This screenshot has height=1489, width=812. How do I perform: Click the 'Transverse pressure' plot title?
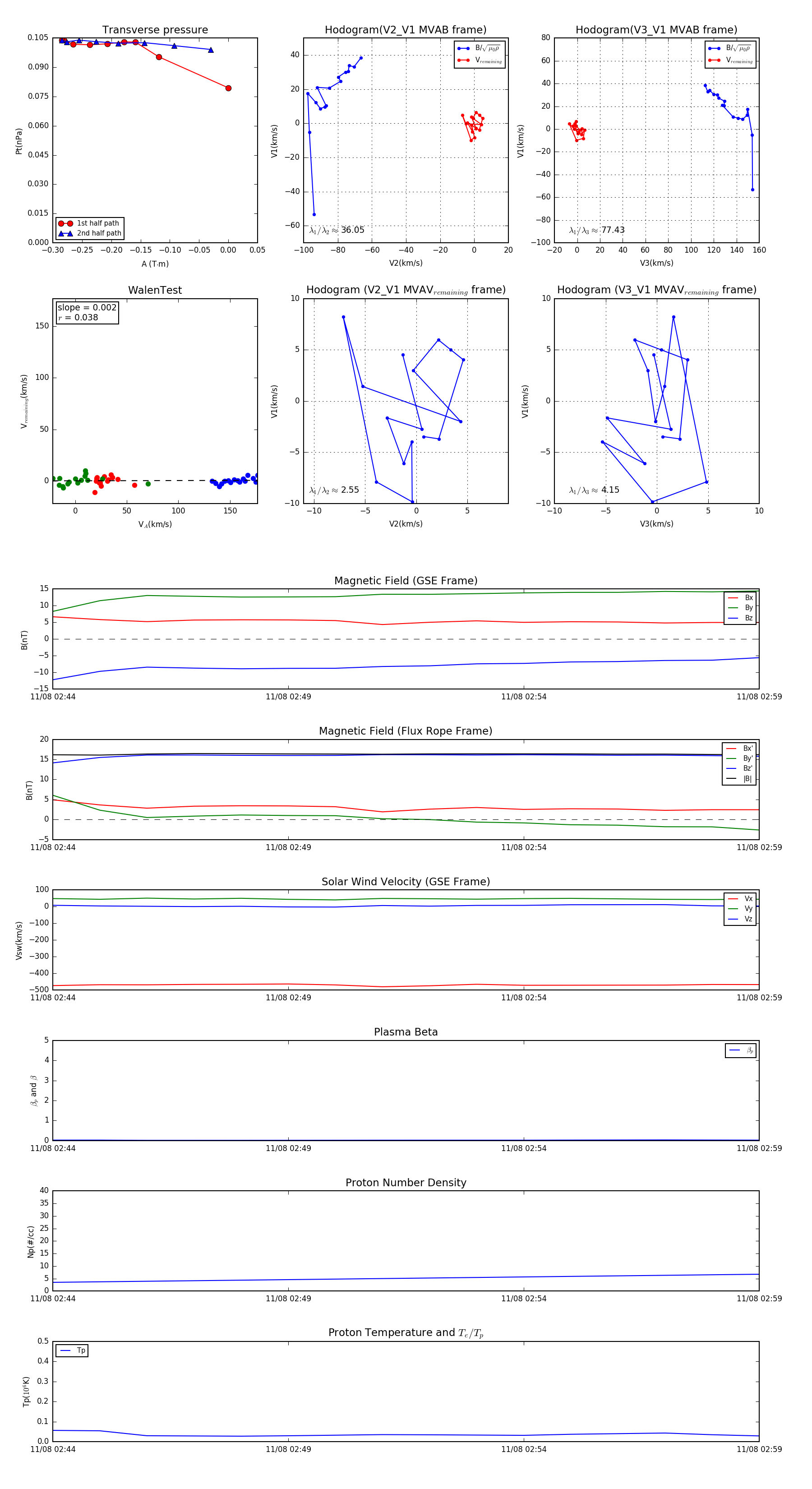point(155,30)
